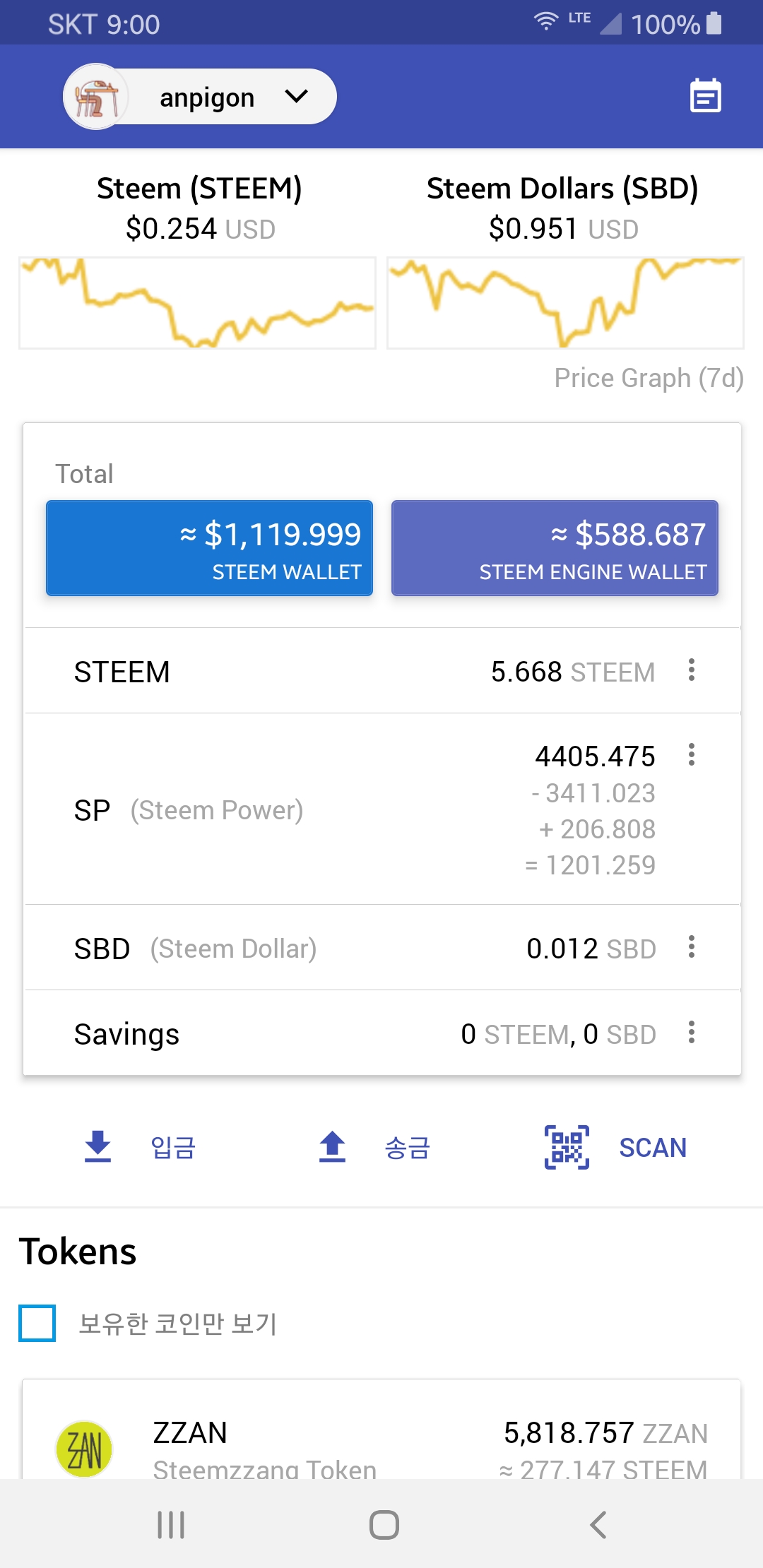Switch to the Steem Engine Wallet total

[555, 548]
